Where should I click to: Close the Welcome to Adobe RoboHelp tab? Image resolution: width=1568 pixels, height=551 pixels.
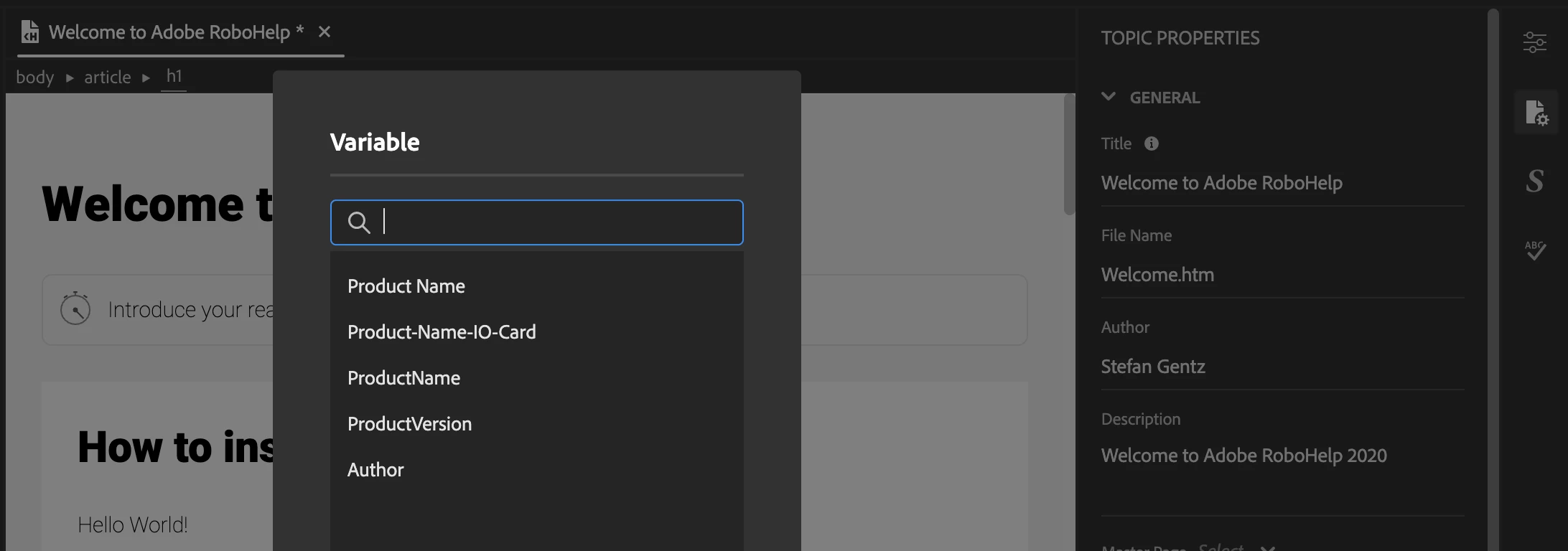325,32
